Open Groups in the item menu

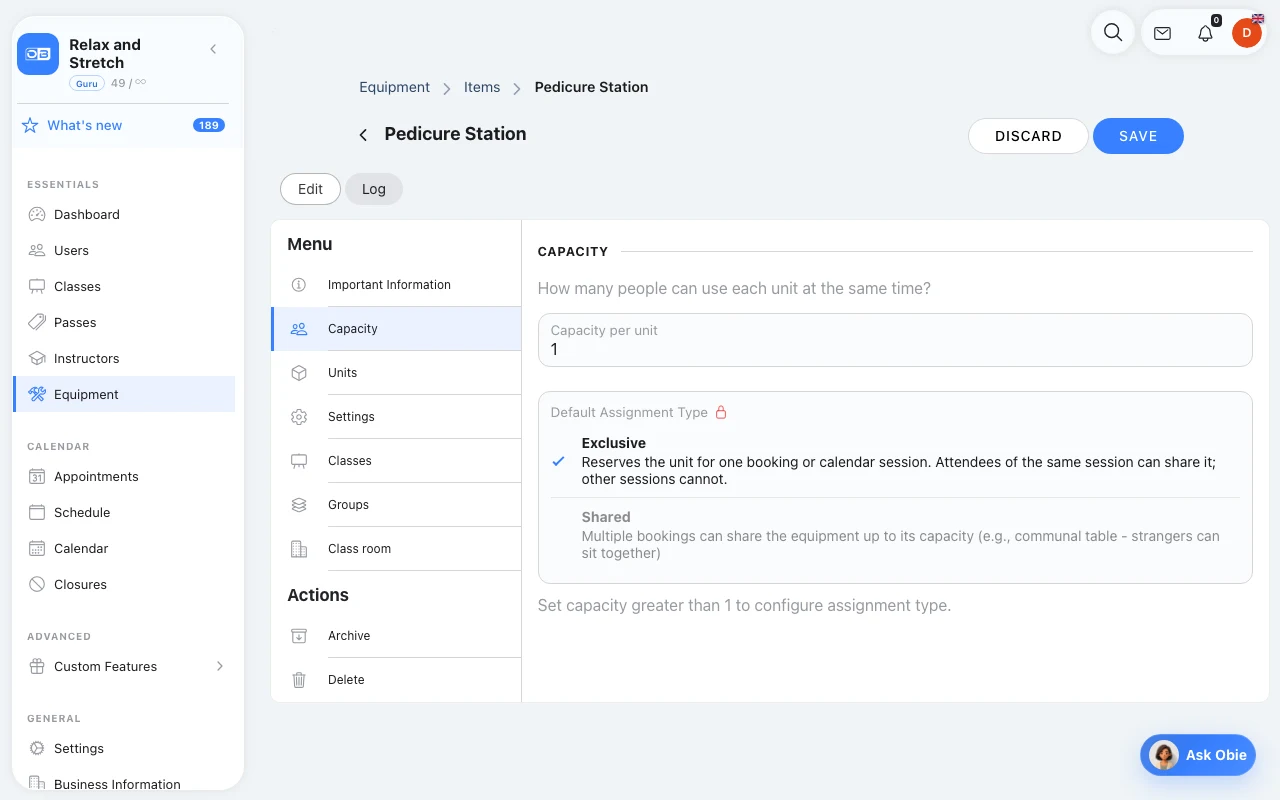coord(396,505)
